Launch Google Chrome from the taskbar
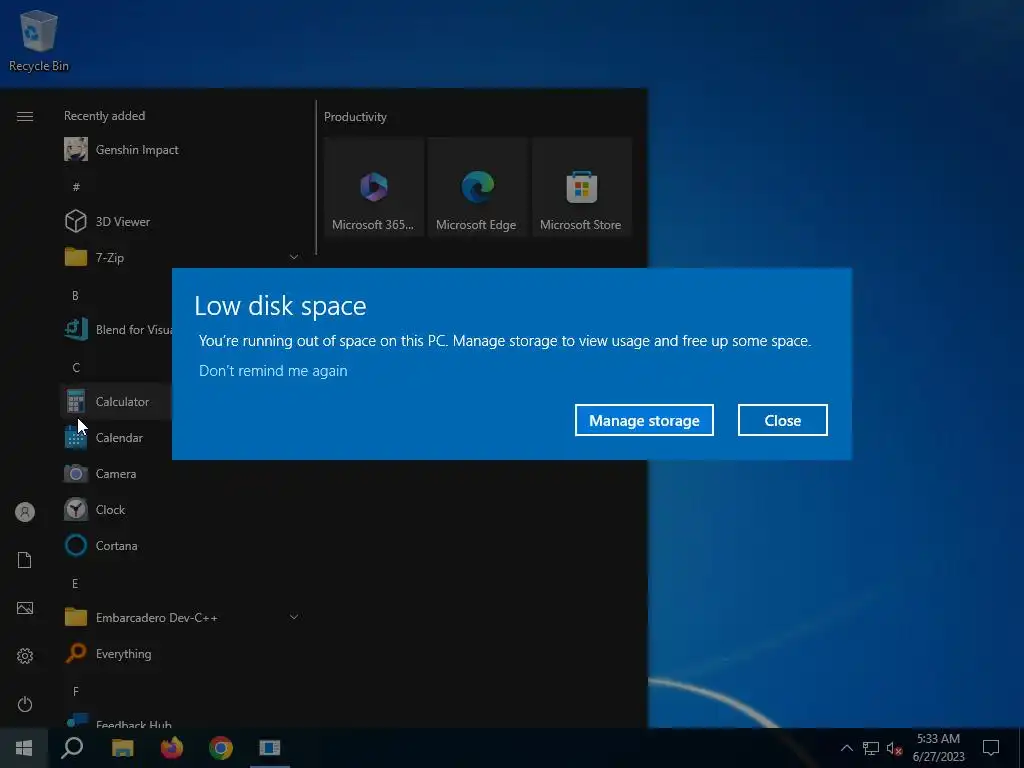This screenshot has height=768, width=1024. pyautogui.click(x=221, y=748)
